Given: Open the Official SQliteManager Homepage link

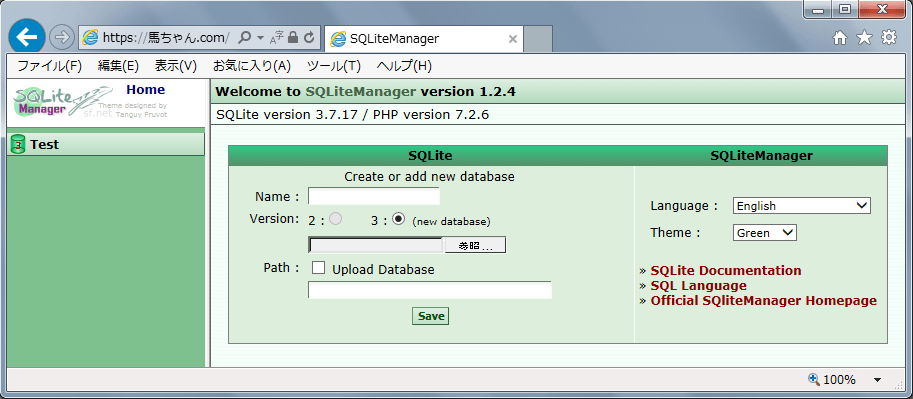Looking at the screenshot, I should coord(763,301).
